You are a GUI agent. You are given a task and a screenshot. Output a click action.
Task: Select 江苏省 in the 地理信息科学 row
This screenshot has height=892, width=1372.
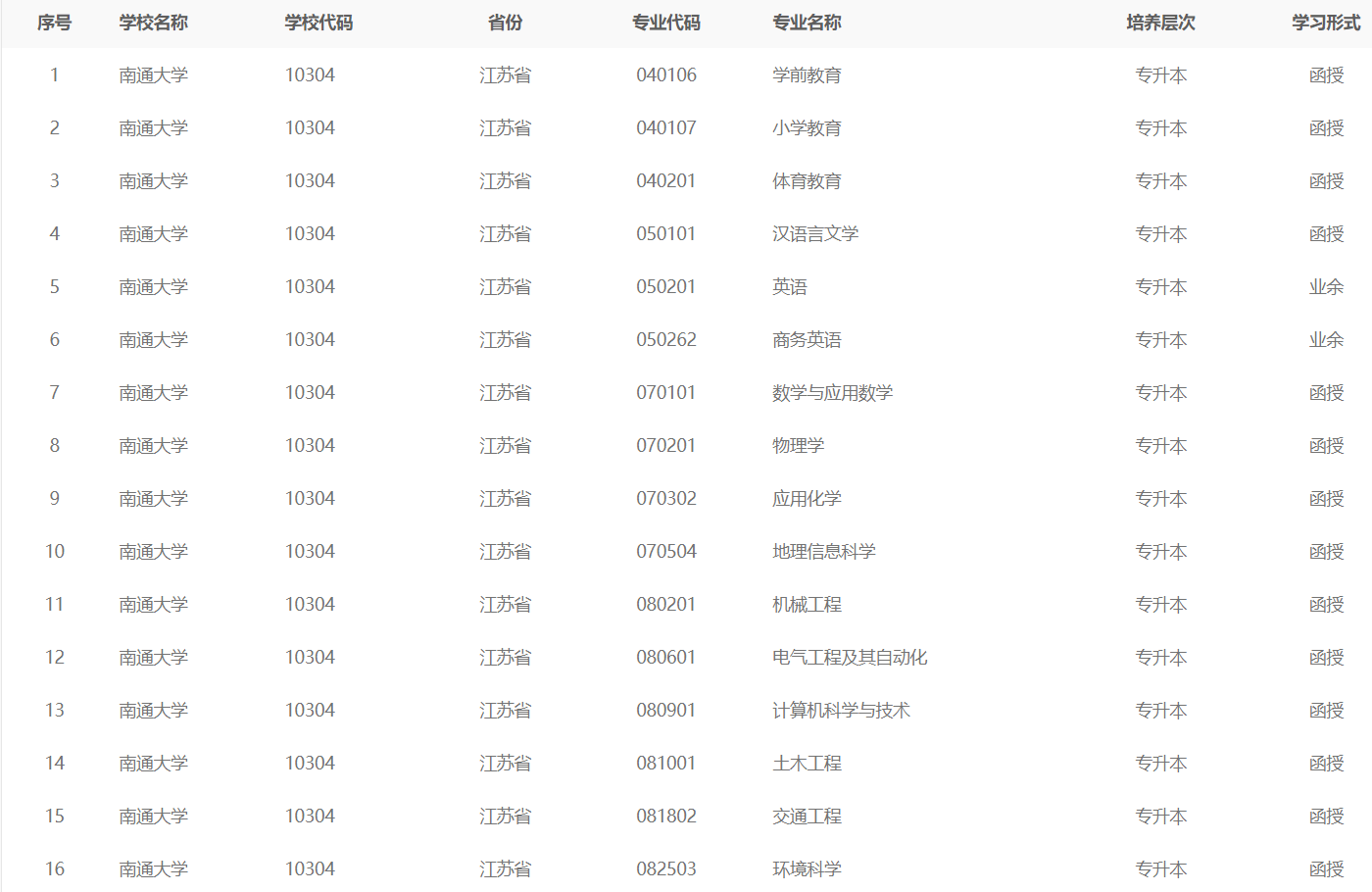506,552
